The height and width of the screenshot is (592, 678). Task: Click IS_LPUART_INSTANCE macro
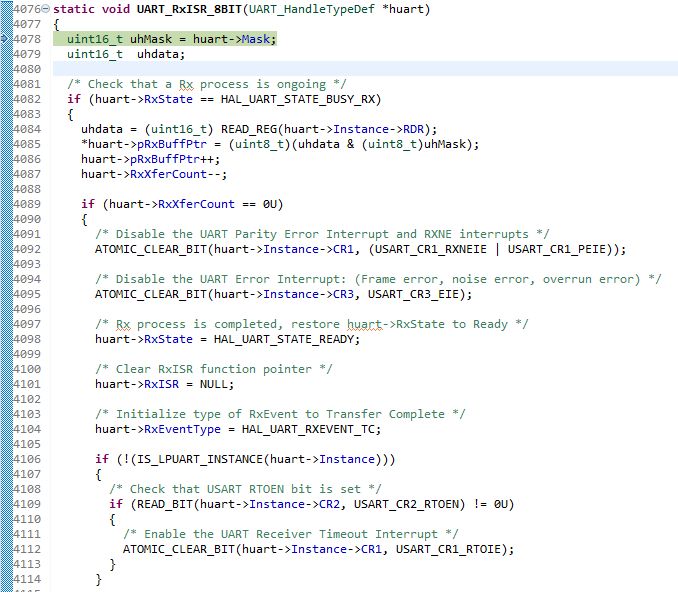coord(199,459)
